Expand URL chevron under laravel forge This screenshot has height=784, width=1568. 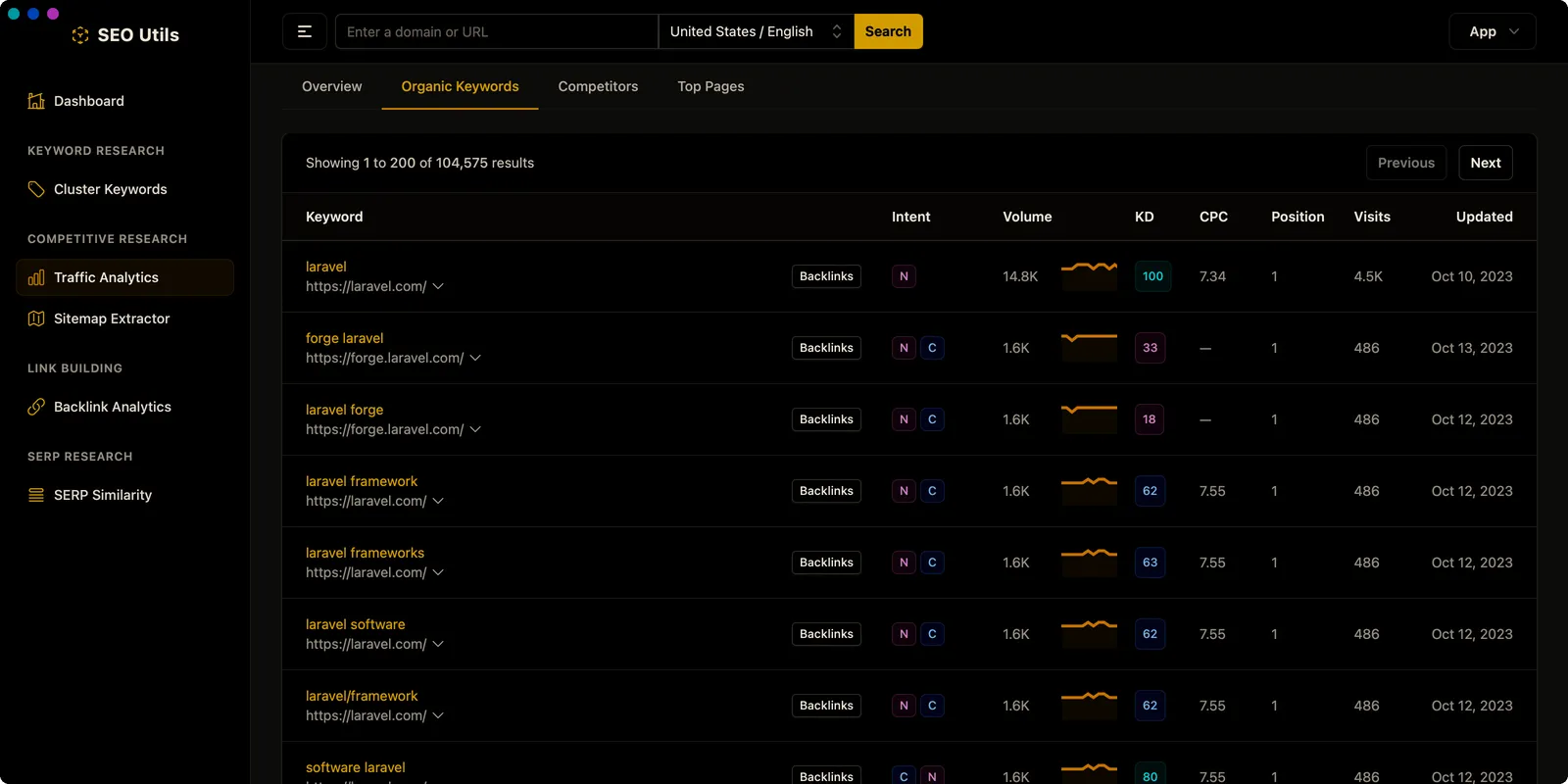tap(475, 429)
